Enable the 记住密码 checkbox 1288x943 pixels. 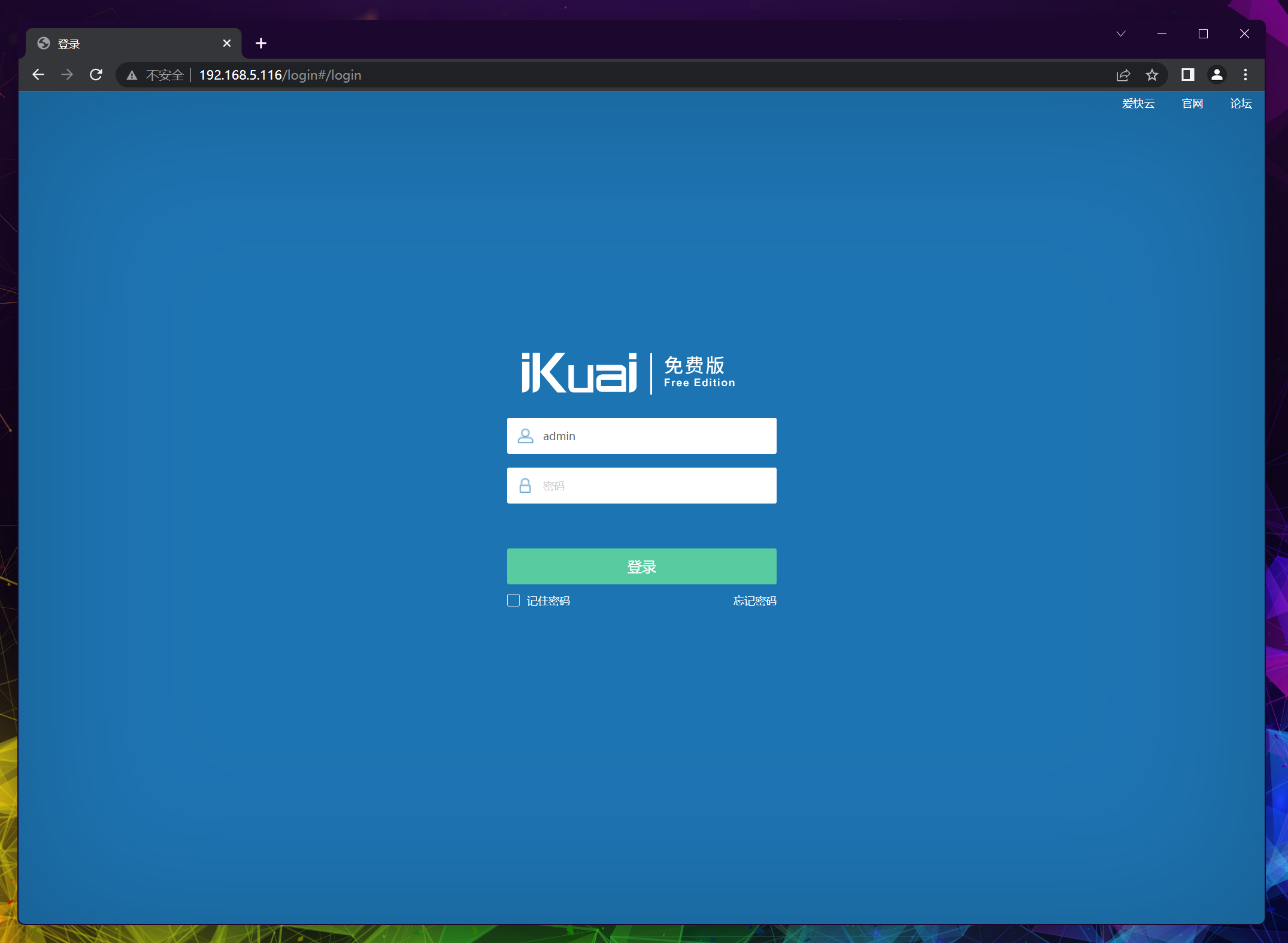(x=513, y=601)
